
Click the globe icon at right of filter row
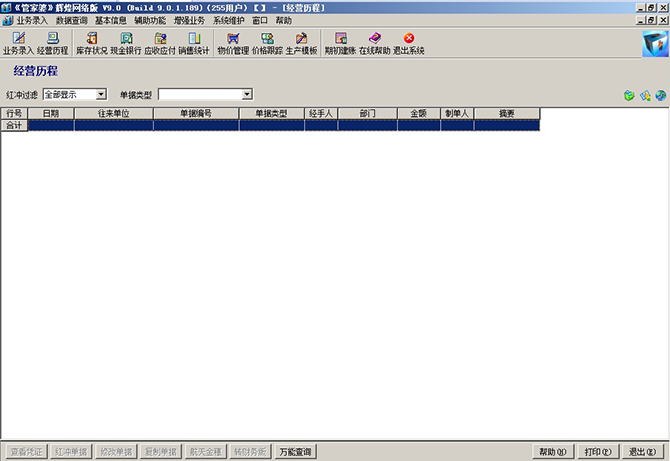660,95
